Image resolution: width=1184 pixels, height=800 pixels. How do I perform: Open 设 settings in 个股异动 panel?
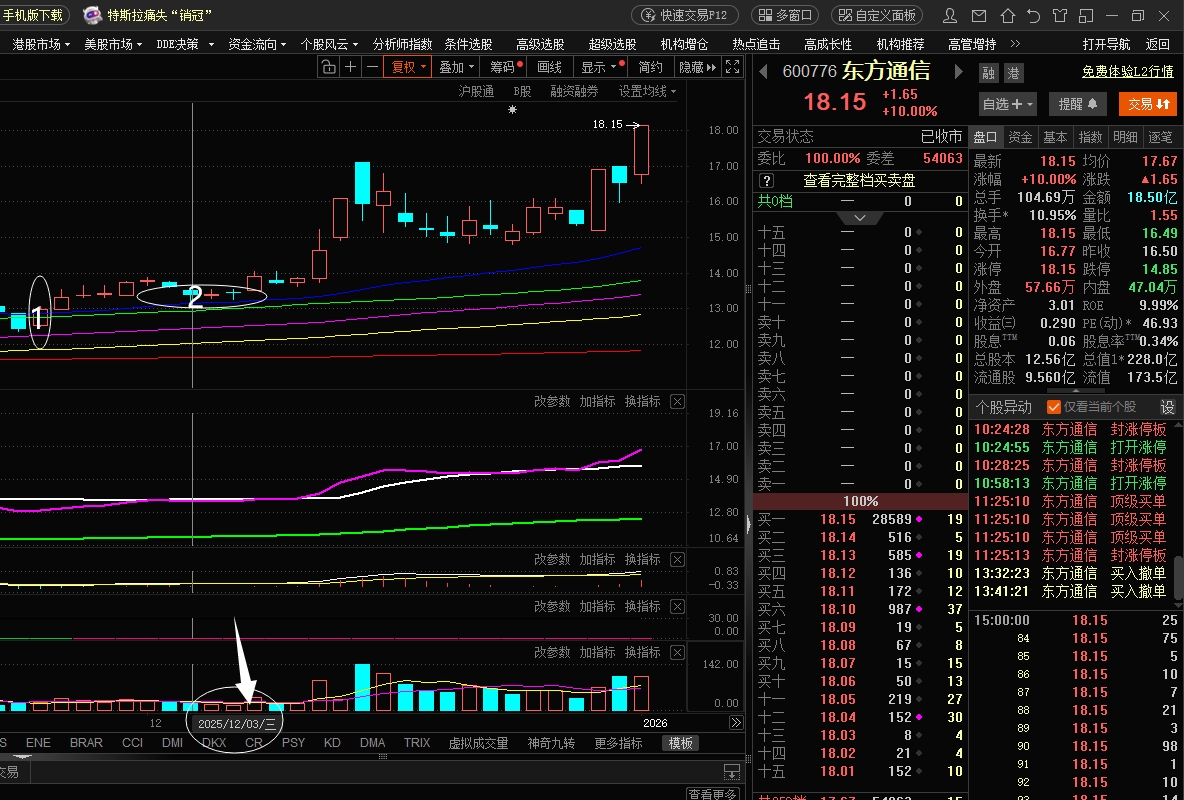(x=1167, y=407)
